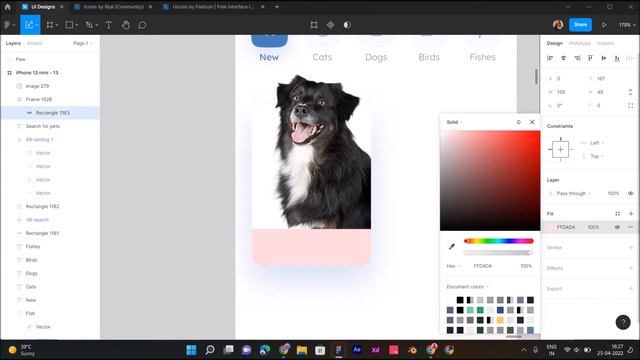Select the Text tool
The image size is (640, 360).
click(109, 25)
